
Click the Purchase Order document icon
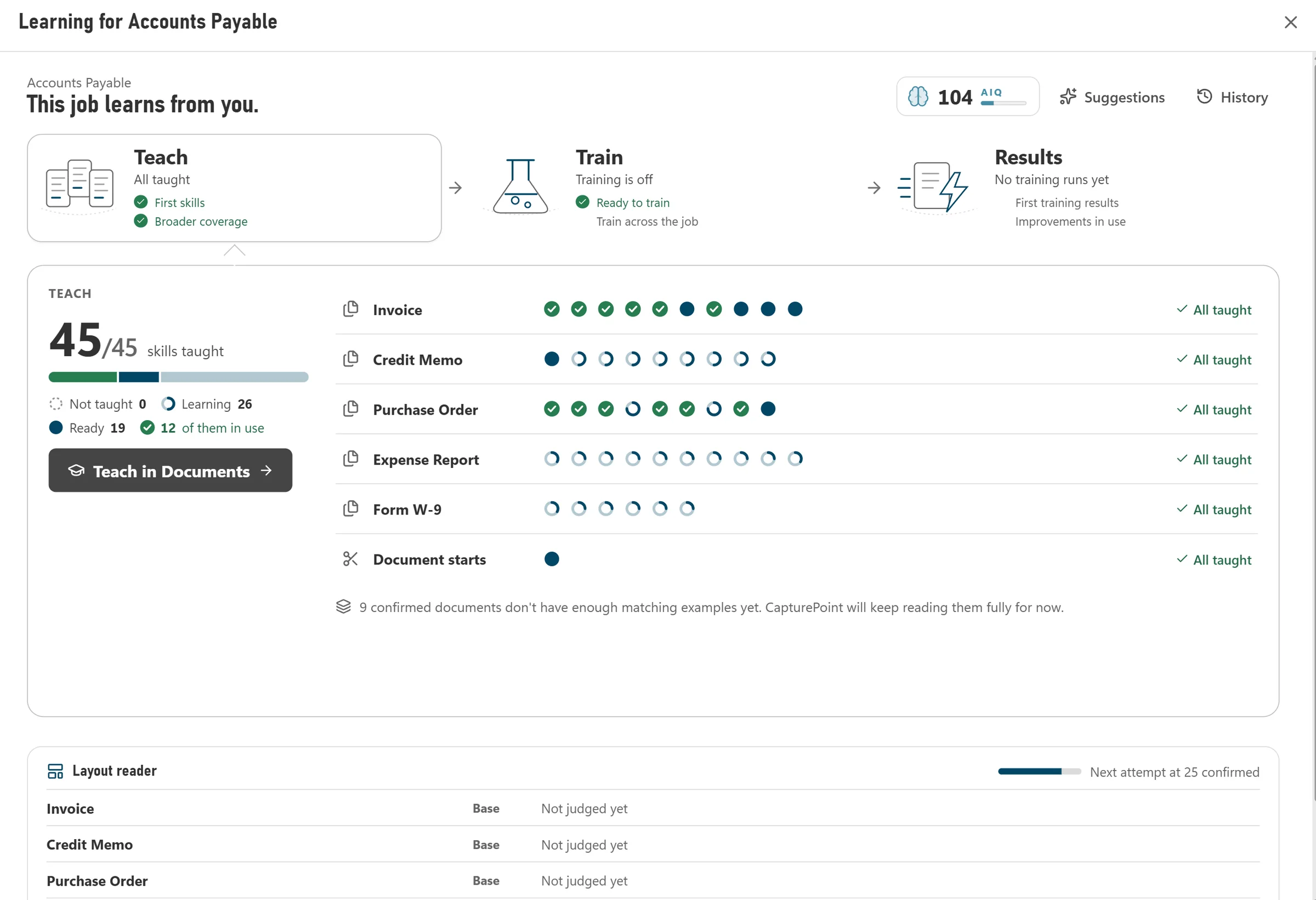point(350,409)
